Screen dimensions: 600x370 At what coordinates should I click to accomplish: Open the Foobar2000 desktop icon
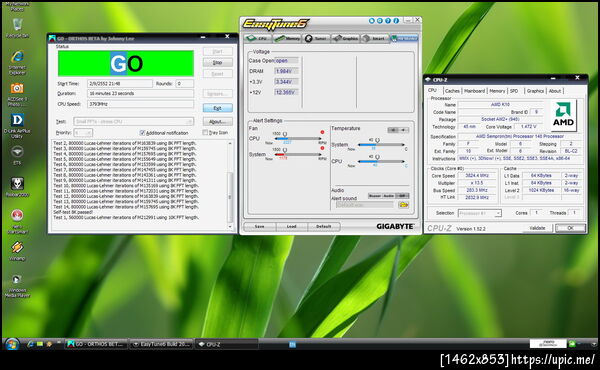17,187
